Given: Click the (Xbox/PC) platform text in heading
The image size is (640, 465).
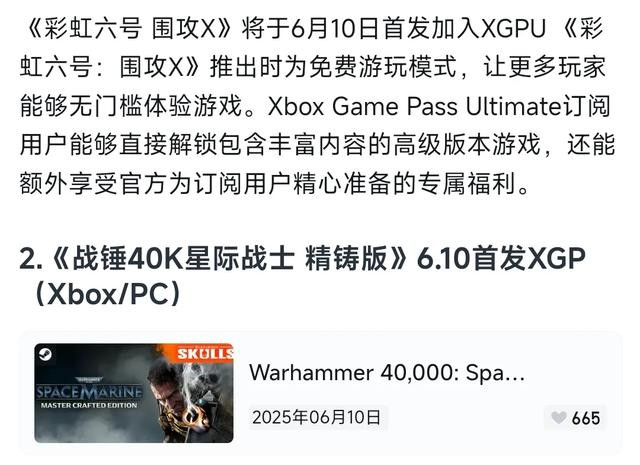Looking at the screenshot, I should point(108,294).
